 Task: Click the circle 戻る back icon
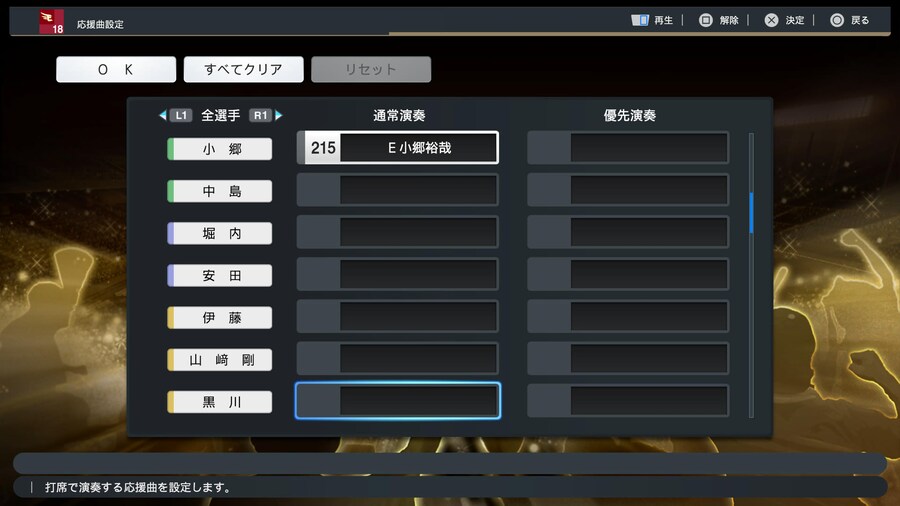837,20
